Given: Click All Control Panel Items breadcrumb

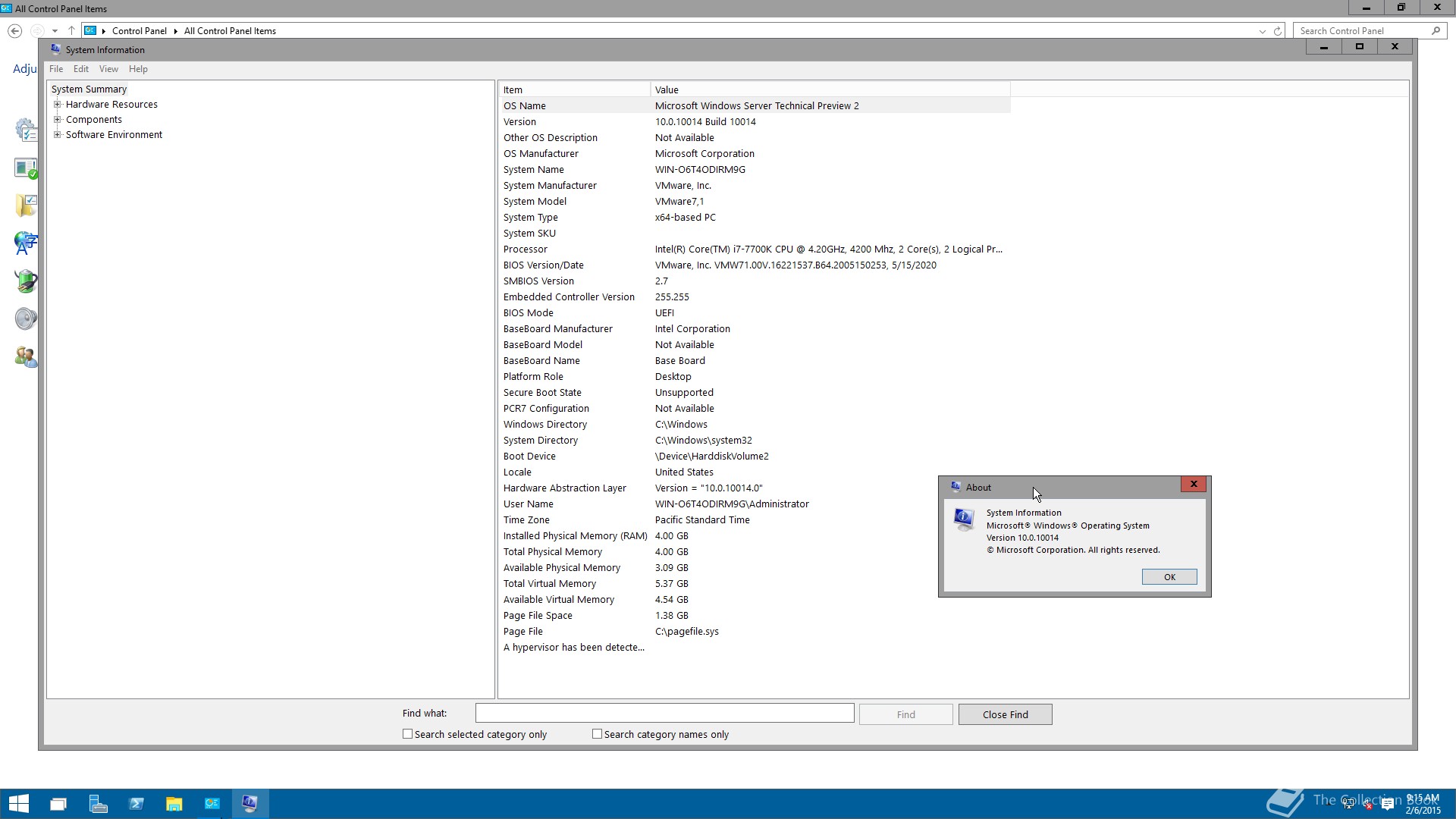Looking at the screenshot, I should [x=230, y=31].
